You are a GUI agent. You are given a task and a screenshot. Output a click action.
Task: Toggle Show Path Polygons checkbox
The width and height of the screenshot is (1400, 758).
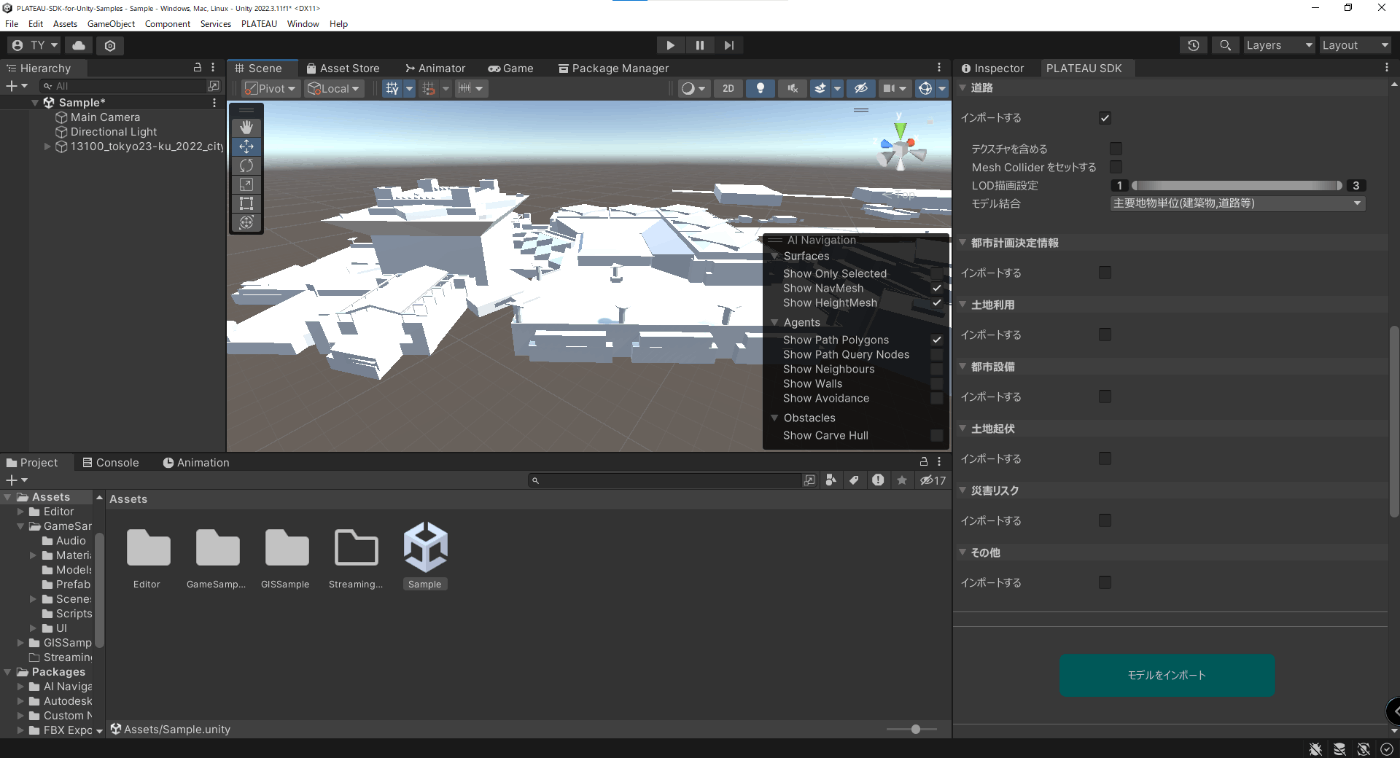pyautogui.click(x=937, y=340)
